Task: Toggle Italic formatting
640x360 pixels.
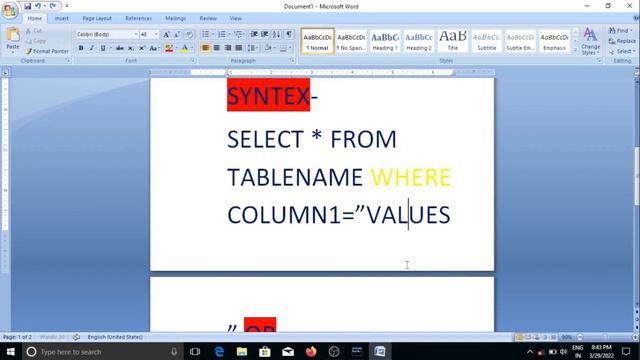Action: [x=92, y=48]
